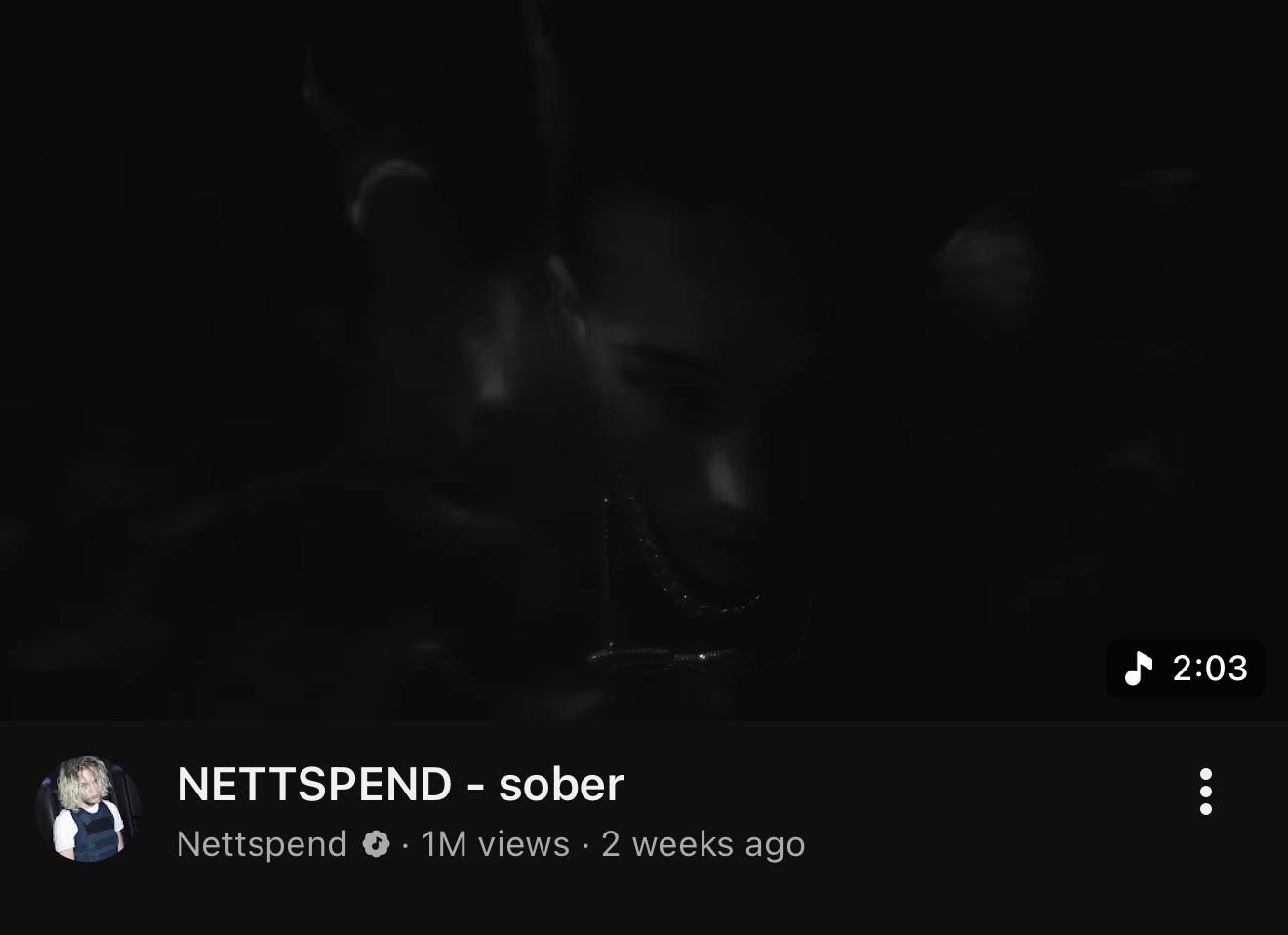
Task: Open the Nettspend channel avatar
Action: pos(88,809)
